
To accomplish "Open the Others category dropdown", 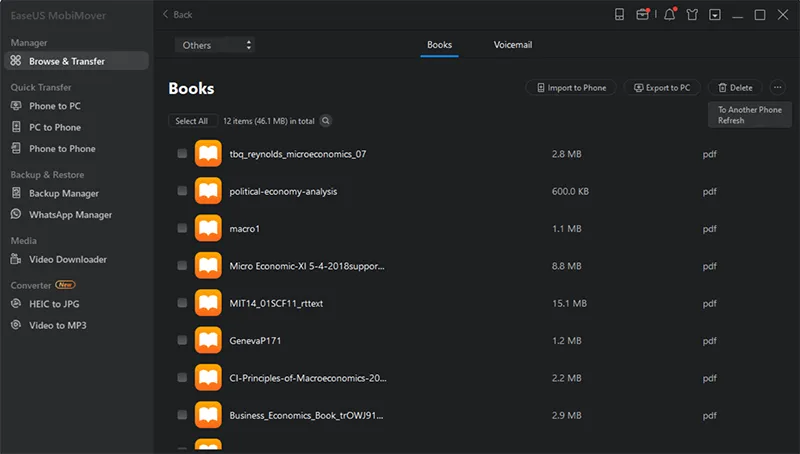I will pyautogui.click(x=215, y=45).
